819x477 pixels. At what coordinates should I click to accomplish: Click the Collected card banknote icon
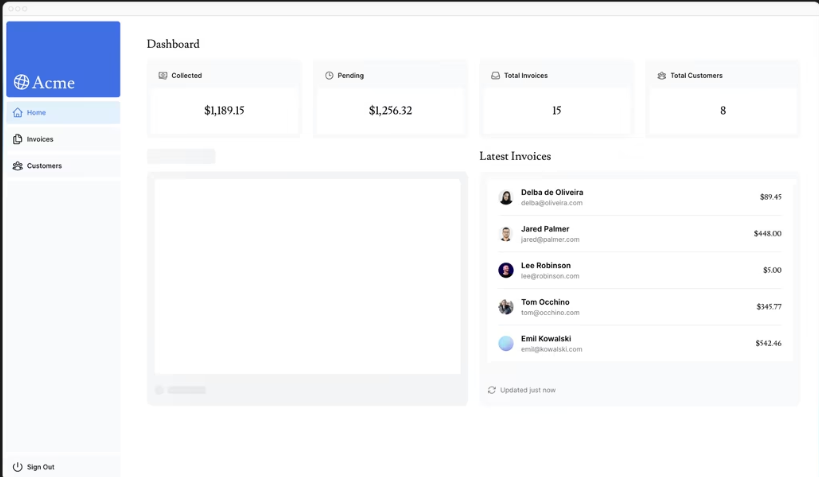163,75
